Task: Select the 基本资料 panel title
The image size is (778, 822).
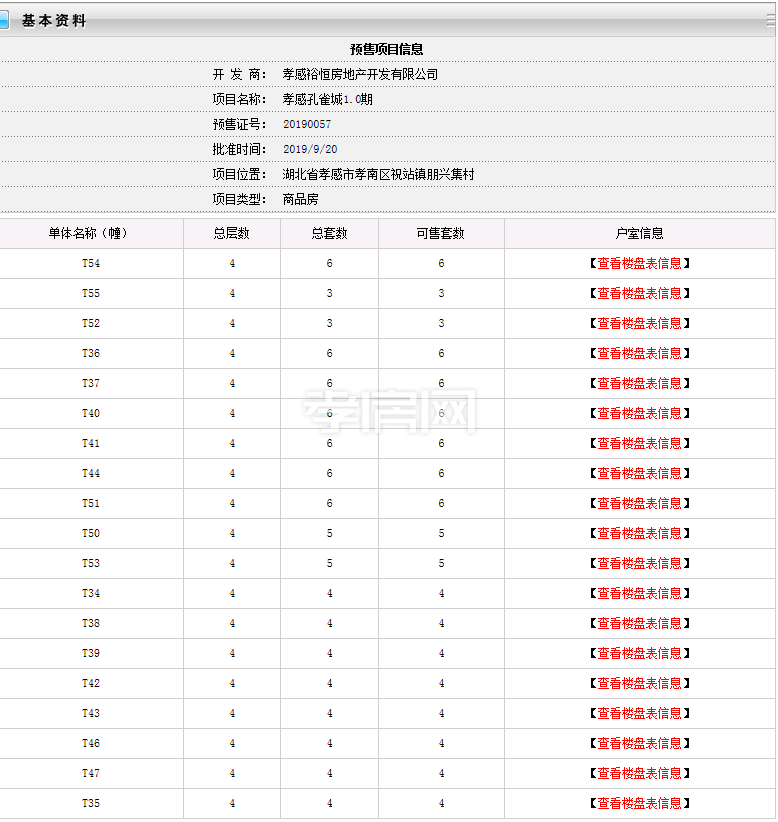Action: click(x=54, y=21)
